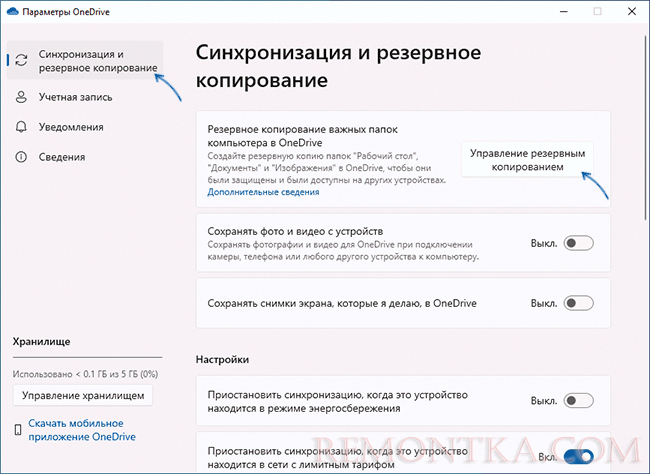Click the storage usage text Использовано

85,374
